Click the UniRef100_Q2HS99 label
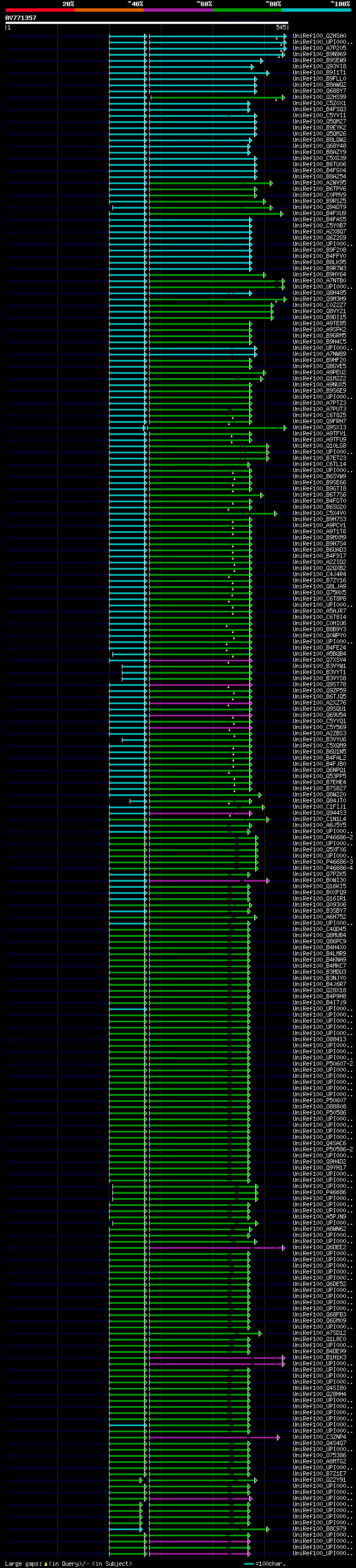The image size is (356, 1568). 319,97
